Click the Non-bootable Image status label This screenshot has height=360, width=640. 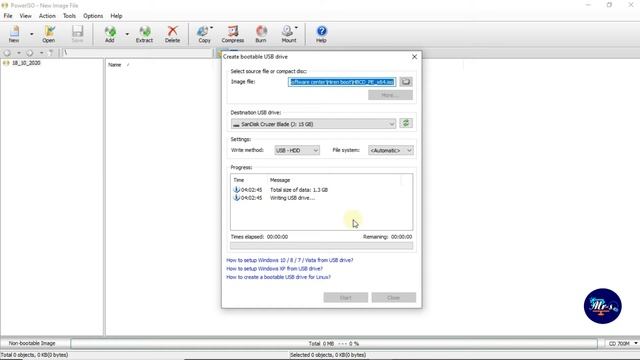[32, 344]
